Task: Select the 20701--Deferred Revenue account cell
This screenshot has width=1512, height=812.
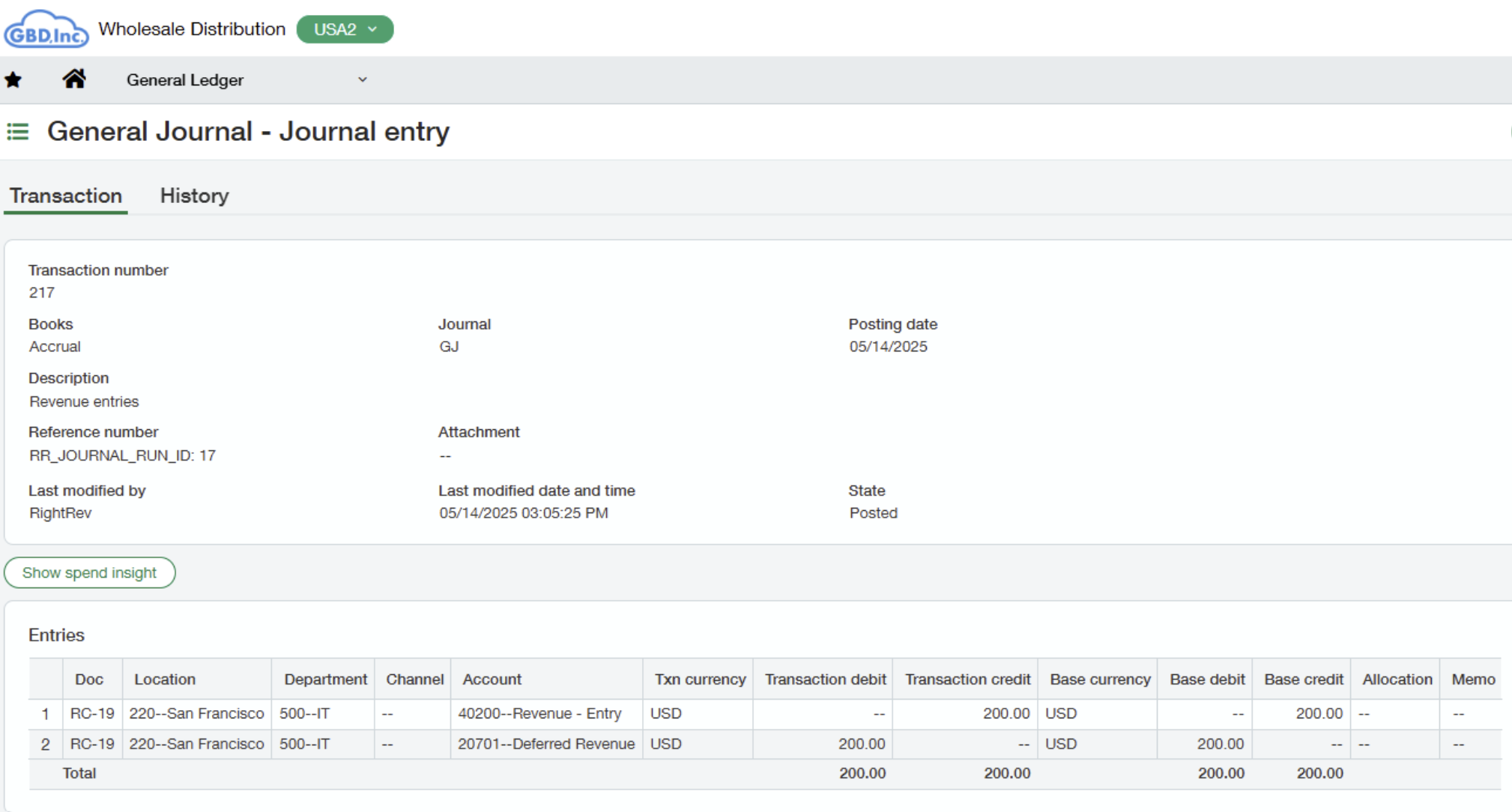Action: click(546, 745)
